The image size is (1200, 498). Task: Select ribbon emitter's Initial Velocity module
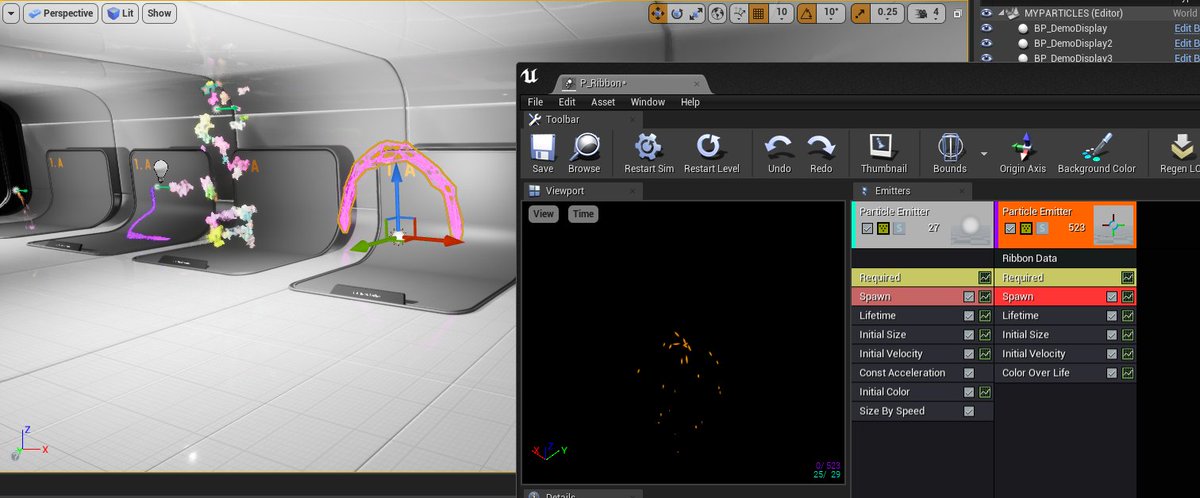coord(1066,353)
